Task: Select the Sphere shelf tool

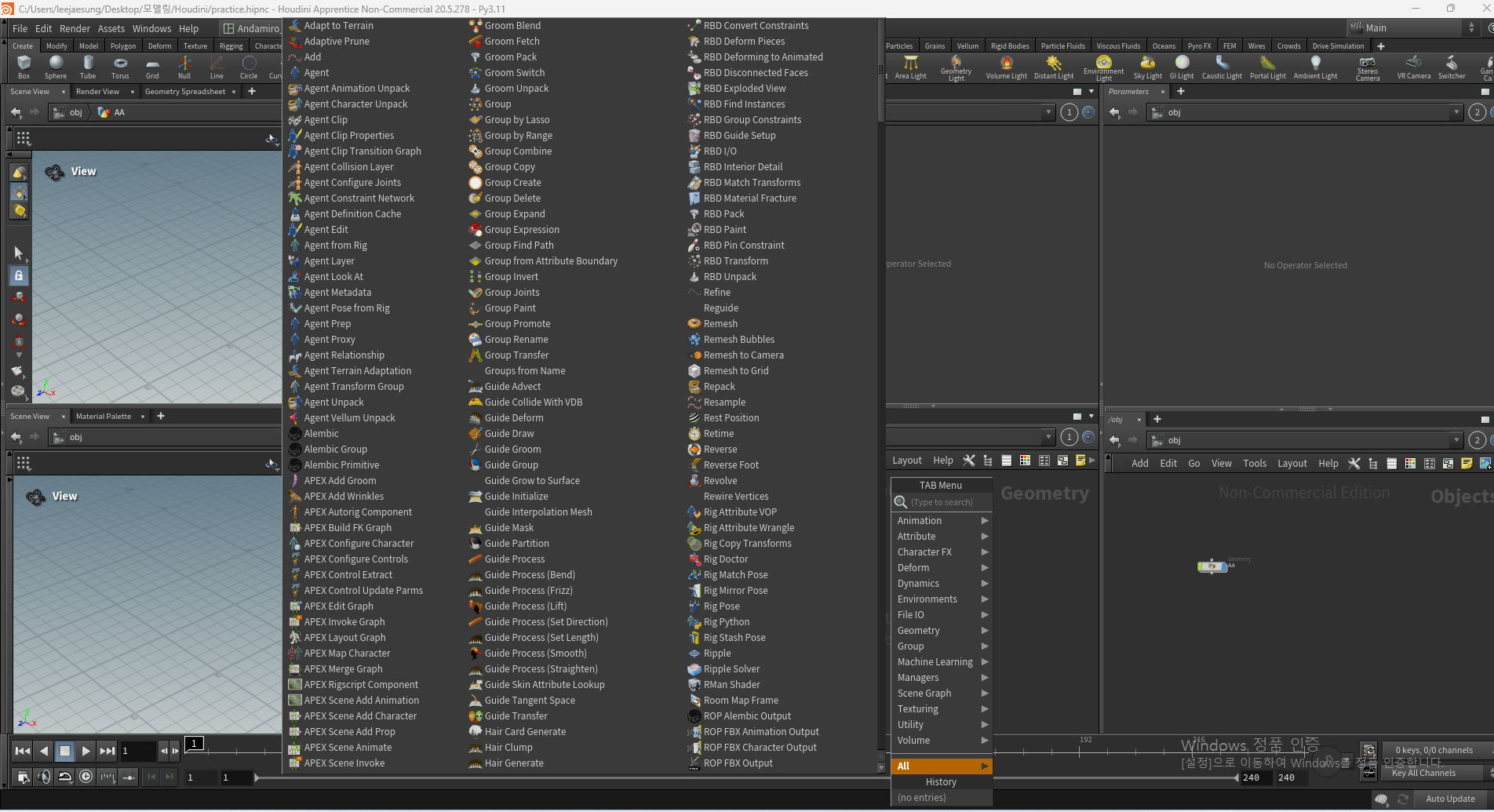Action: coord(56,67)
